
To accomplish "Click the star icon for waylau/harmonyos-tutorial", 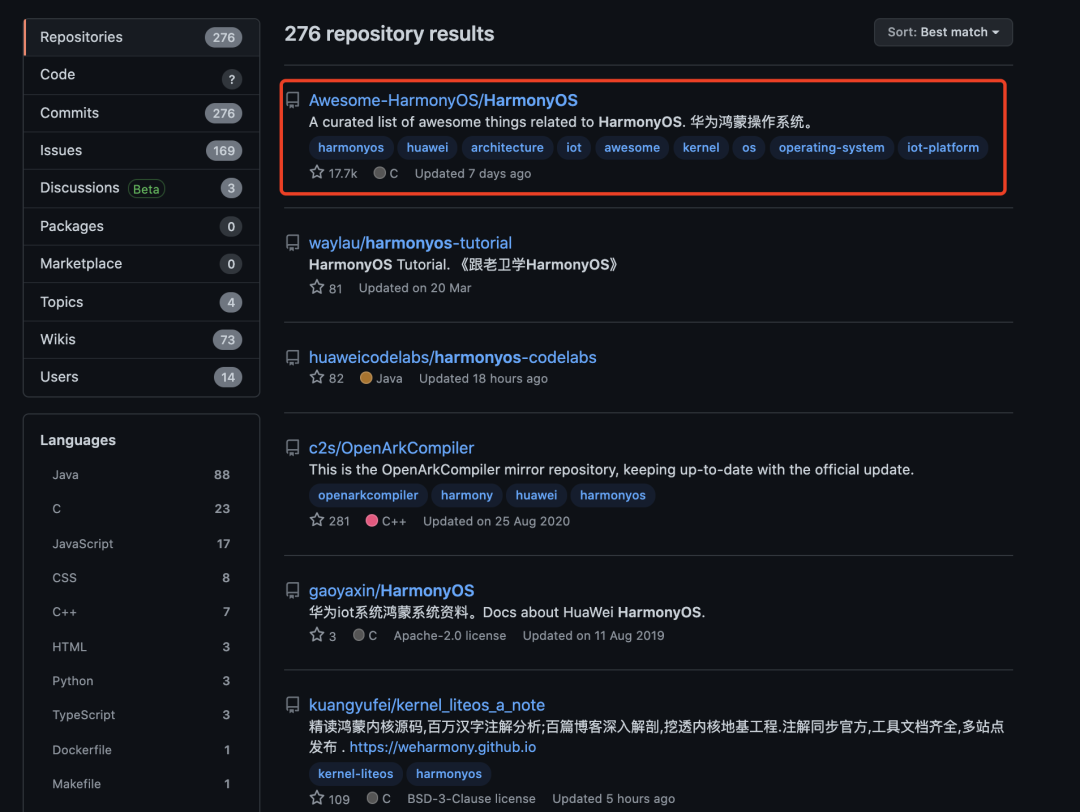I will (x=317, y=287).
